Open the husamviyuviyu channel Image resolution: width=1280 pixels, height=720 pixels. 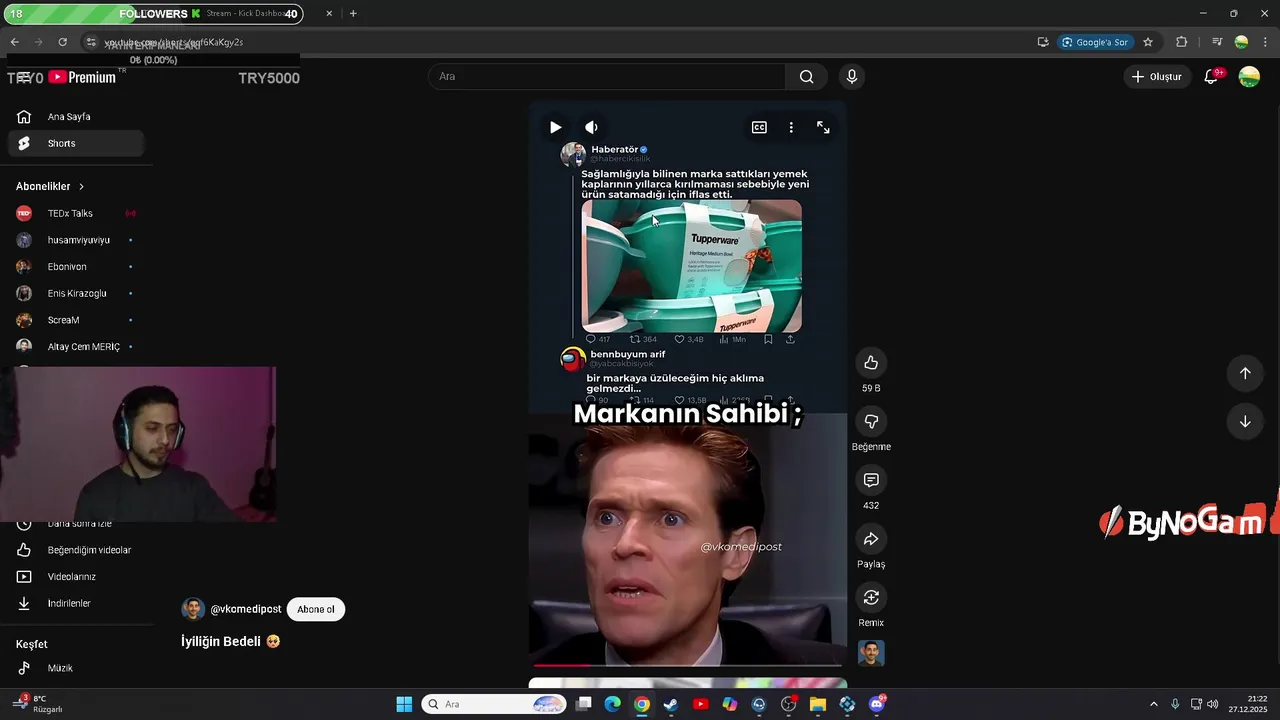(x=76, y=240)
